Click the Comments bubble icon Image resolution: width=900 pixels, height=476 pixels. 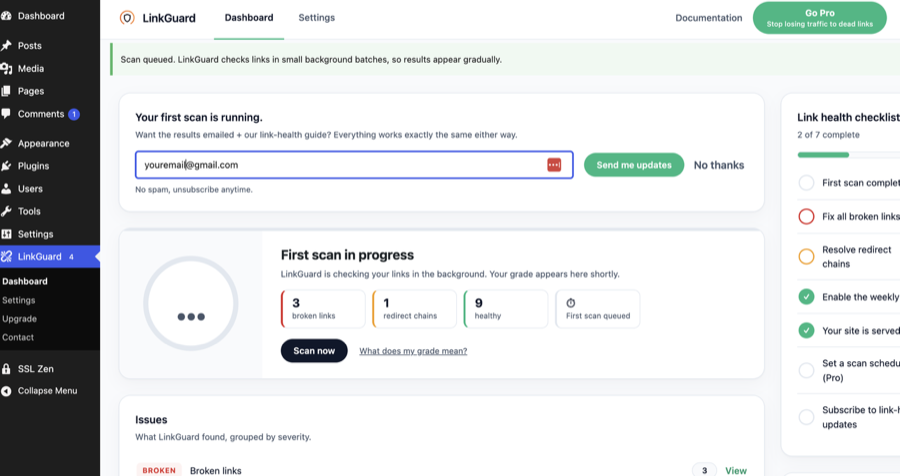6,114
